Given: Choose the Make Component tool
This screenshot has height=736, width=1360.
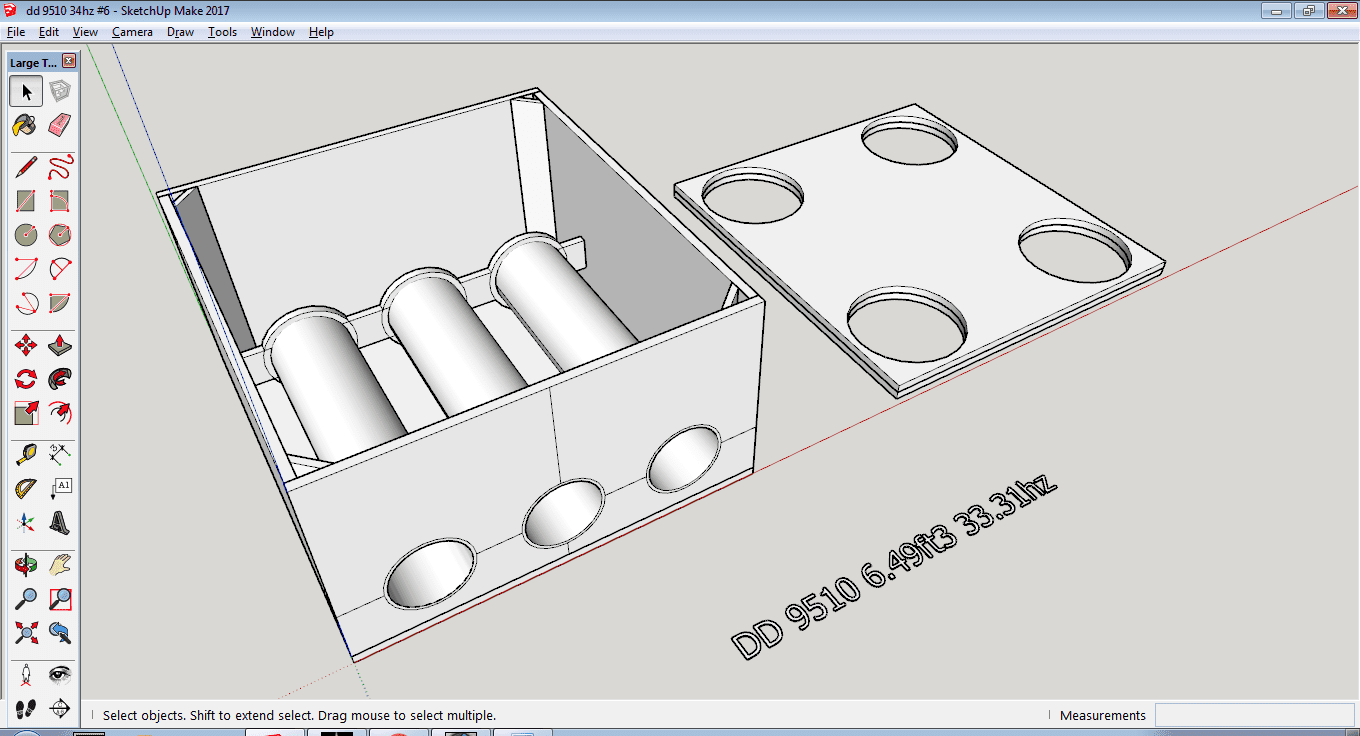Looking at the screenshot, I should click(x=60, y=91).
